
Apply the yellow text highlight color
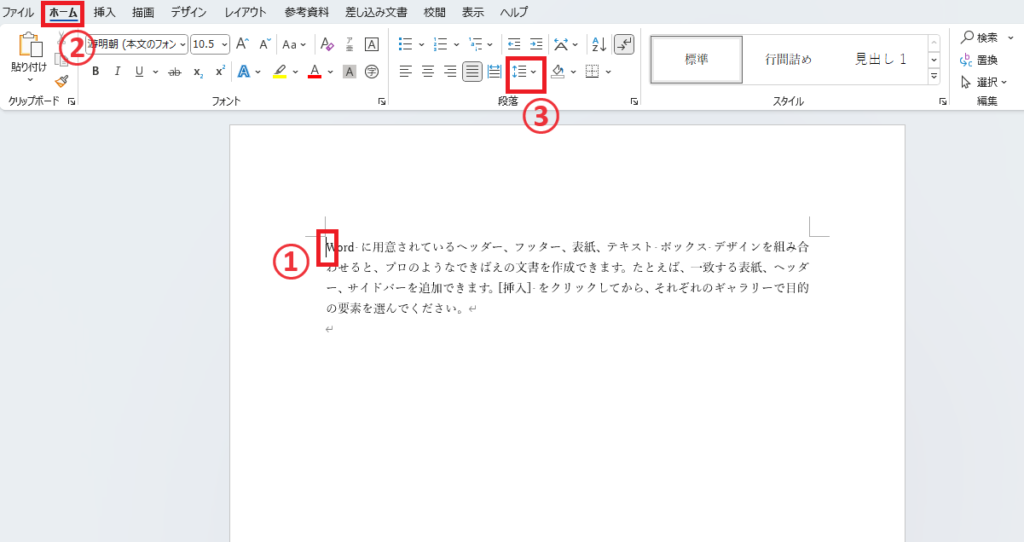coord(280,71)
